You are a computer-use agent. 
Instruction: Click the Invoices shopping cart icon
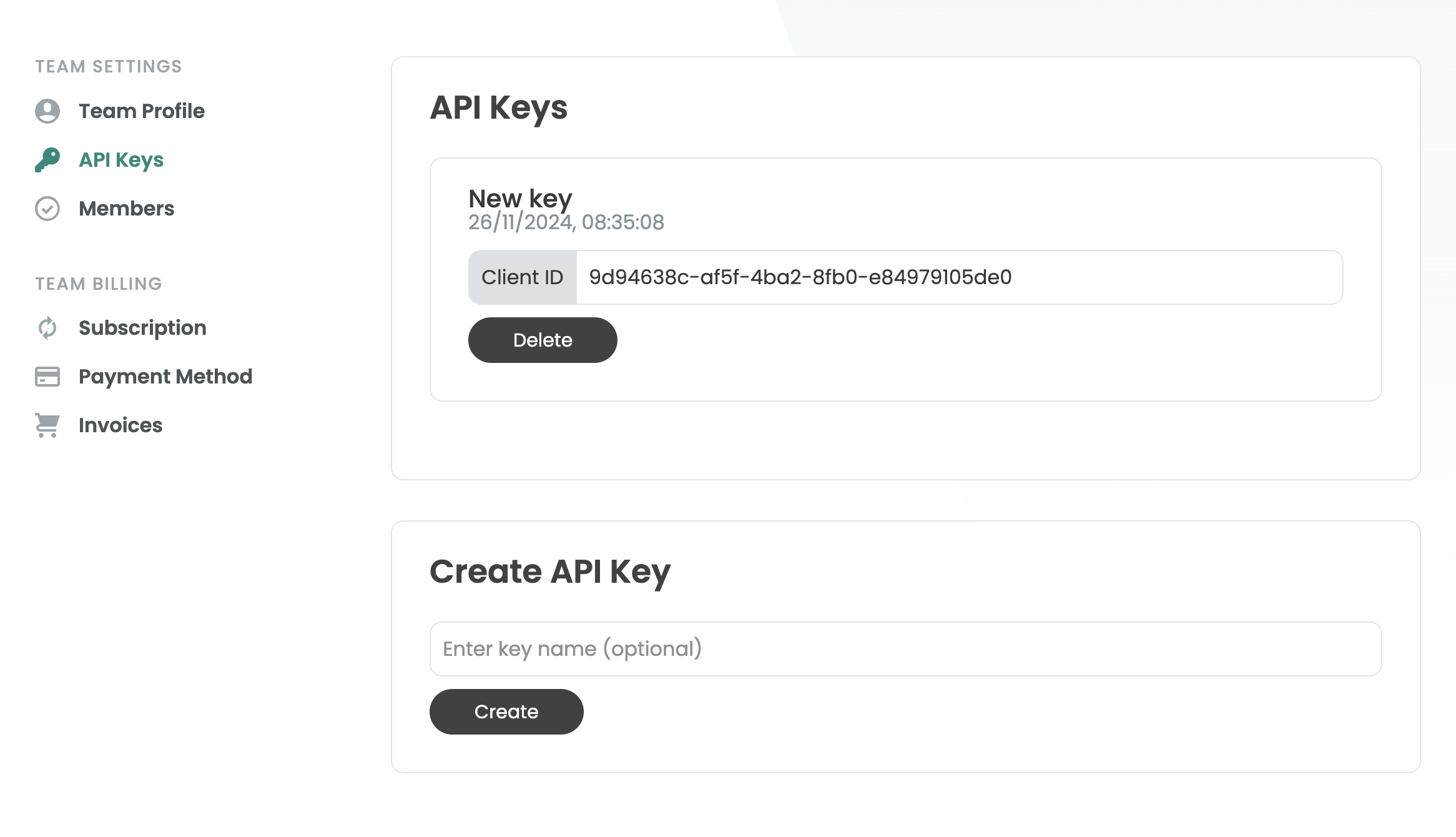click(x=47, y=425)
